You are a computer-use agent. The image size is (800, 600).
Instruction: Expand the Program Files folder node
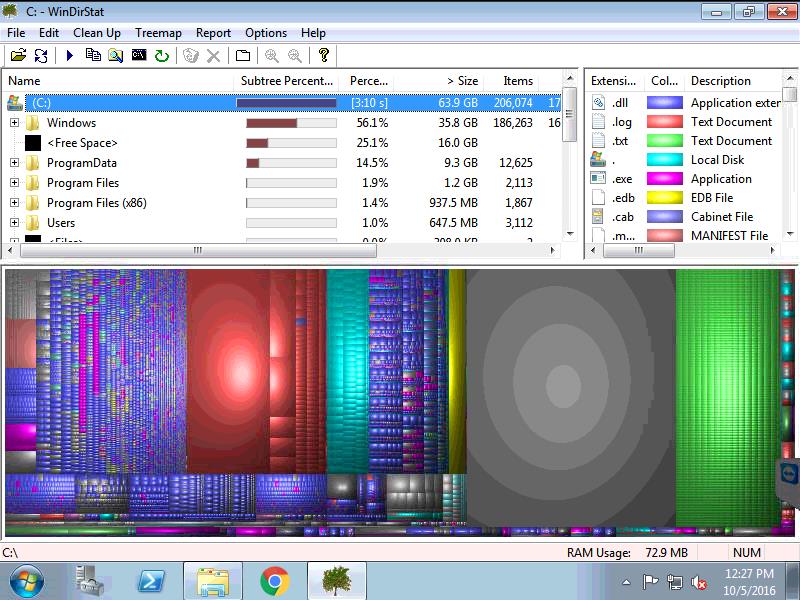14,183
